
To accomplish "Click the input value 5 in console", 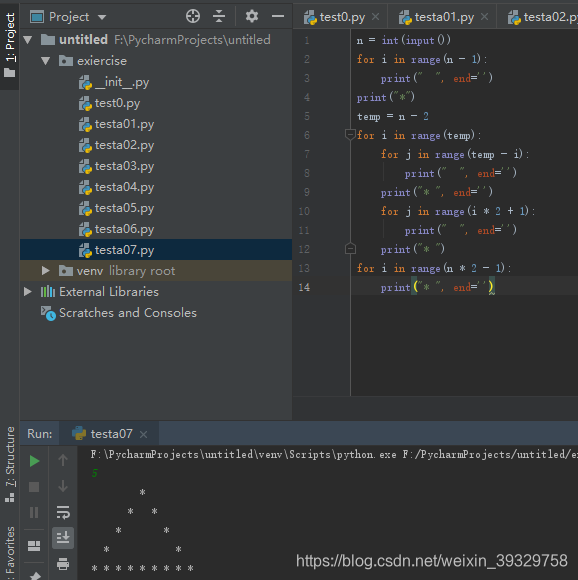I will coord(95,473).
